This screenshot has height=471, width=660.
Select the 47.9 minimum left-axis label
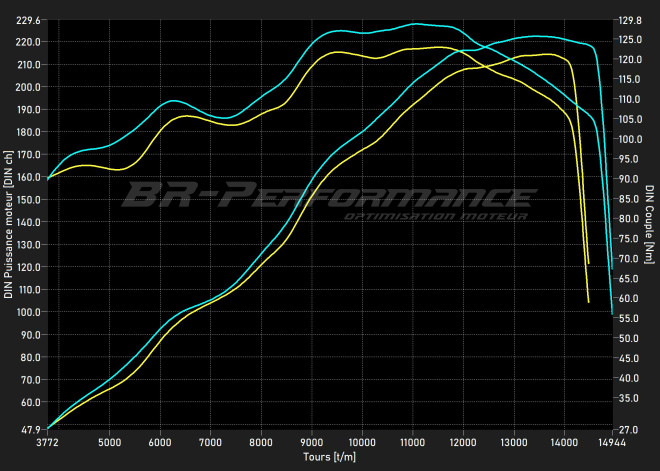30,429
